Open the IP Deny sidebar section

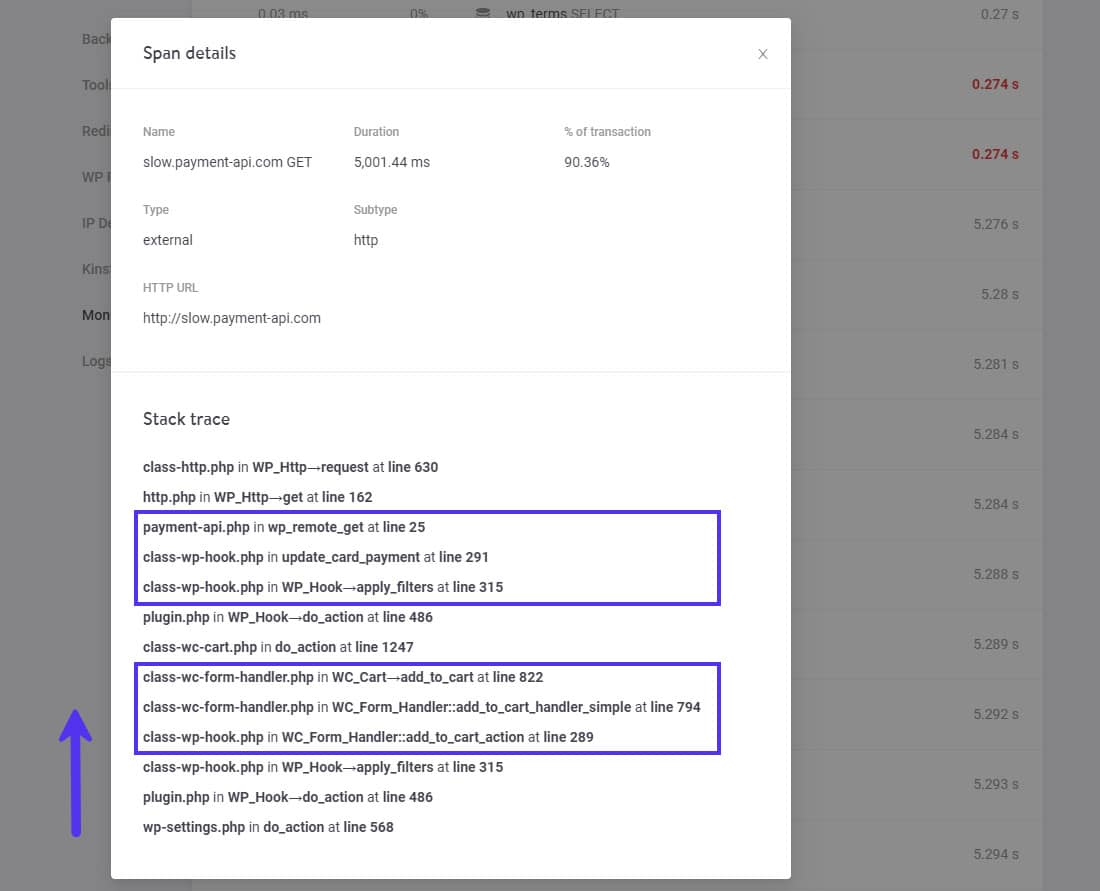coord(95,223)
